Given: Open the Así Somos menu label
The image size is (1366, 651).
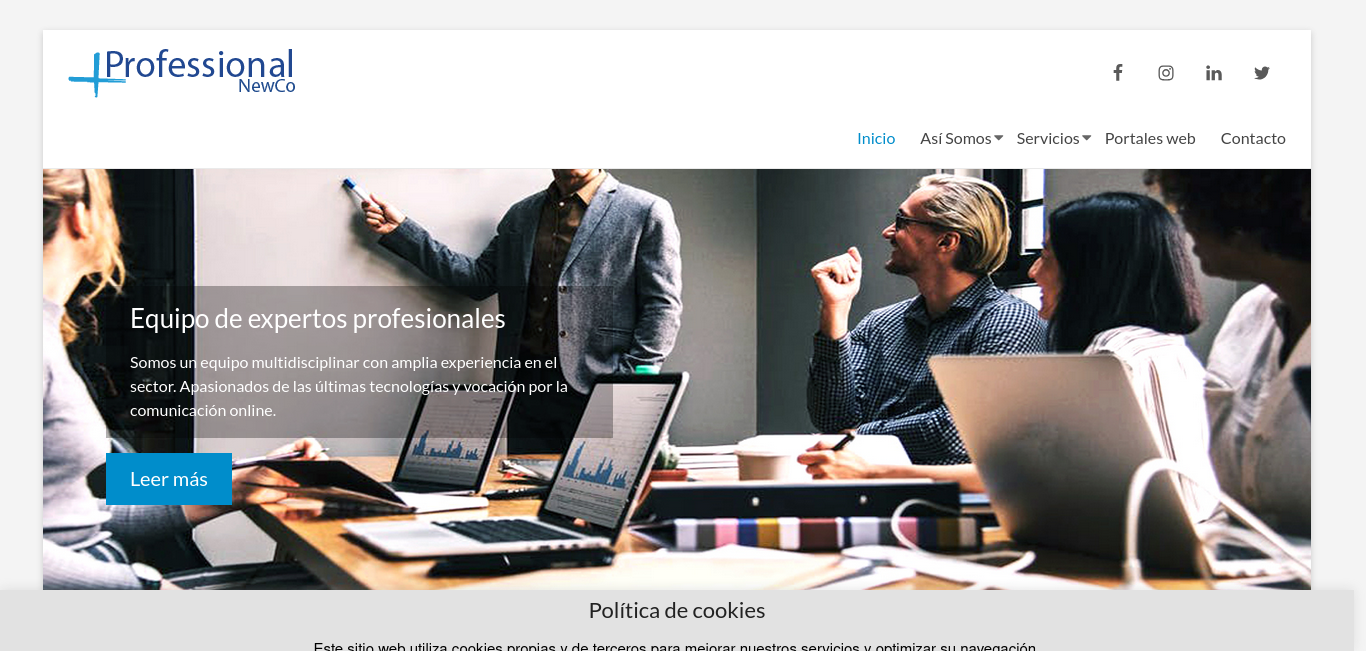Looking at the screenshot, I should click(956, 139).
